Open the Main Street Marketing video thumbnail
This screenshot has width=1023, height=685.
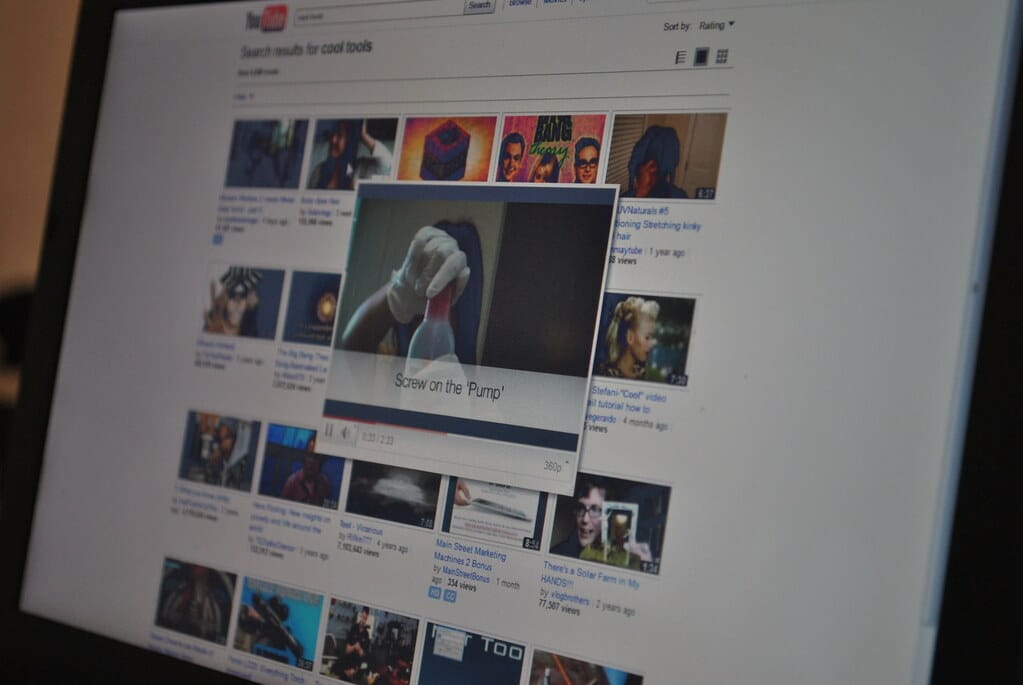[x=494, y=513]
